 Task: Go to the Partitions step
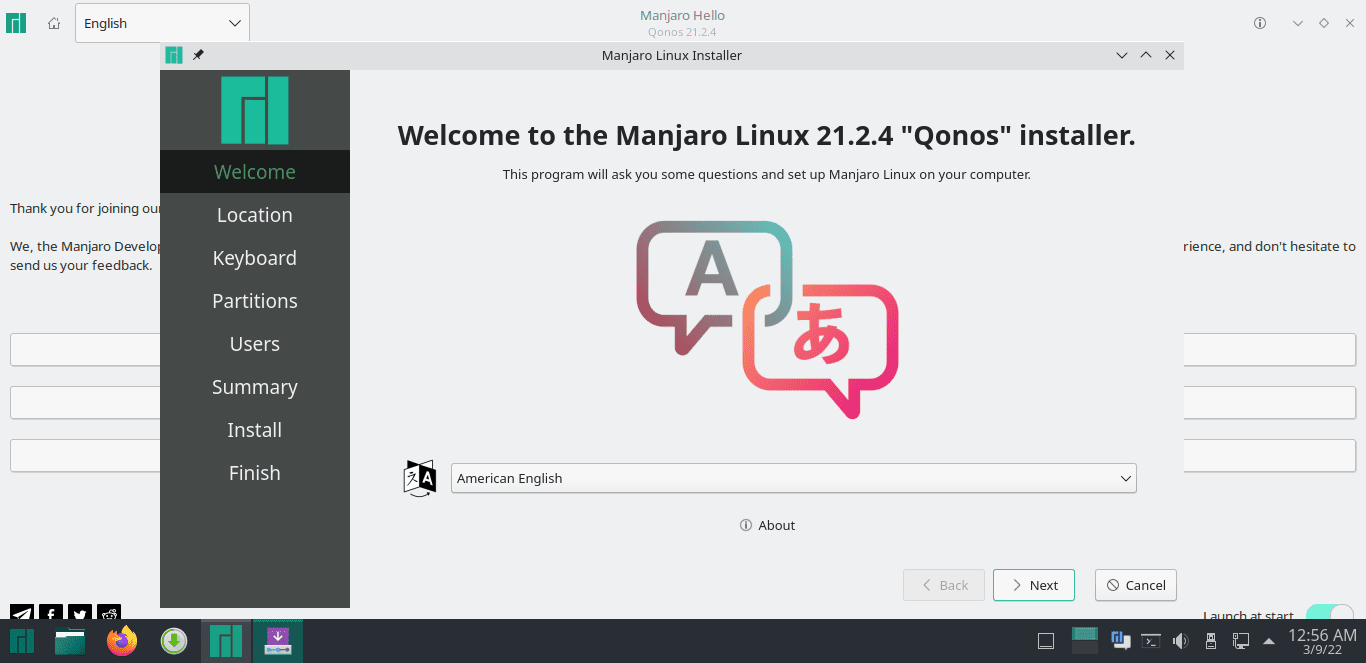coord(255,301)
